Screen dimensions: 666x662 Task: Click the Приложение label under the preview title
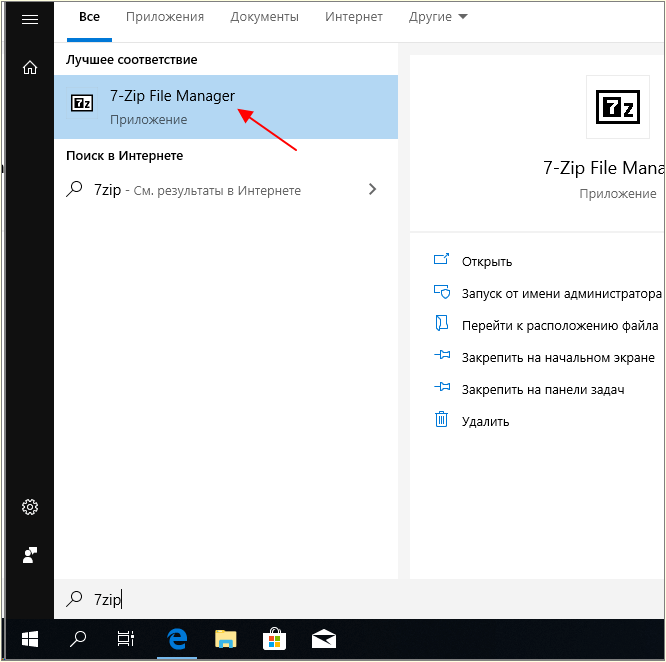click(x=618, y=194)
